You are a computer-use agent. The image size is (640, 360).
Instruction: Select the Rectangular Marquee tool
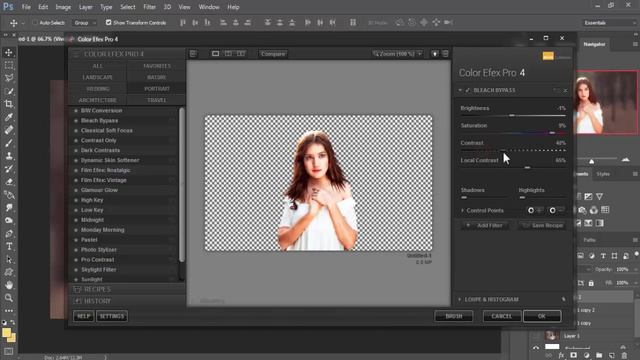click(x=9, y=65)
